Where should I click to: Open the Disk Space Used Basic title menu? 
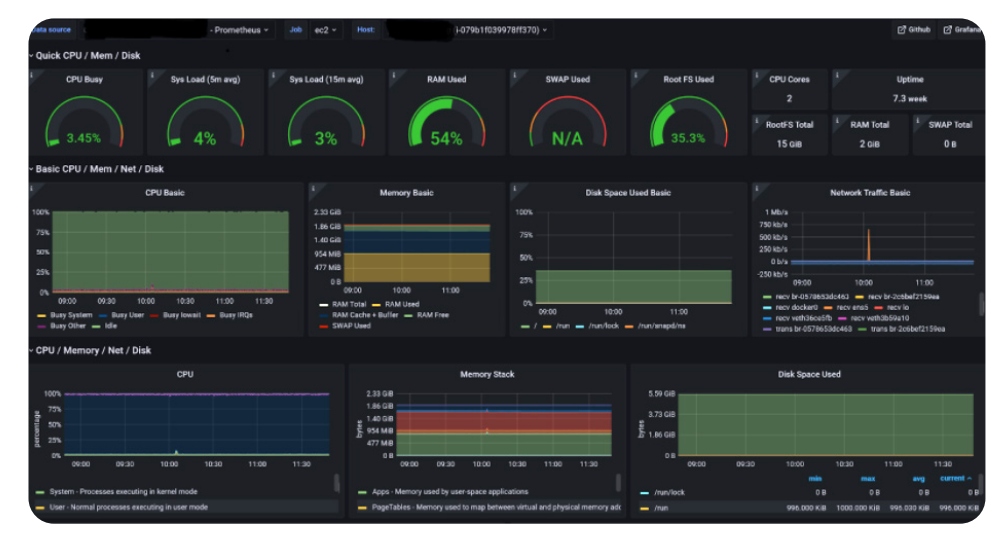[x=628, y=193]
